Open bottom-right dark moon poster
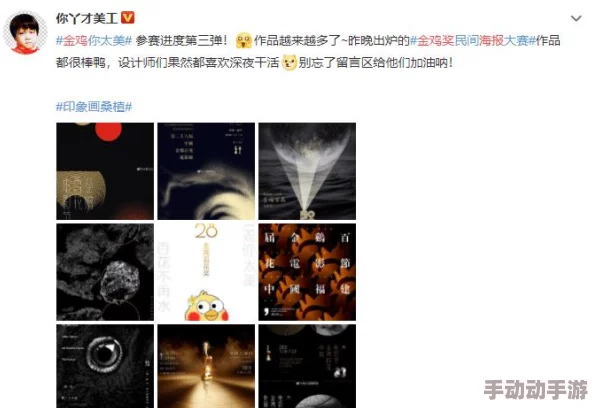 (x=307, y=366)
